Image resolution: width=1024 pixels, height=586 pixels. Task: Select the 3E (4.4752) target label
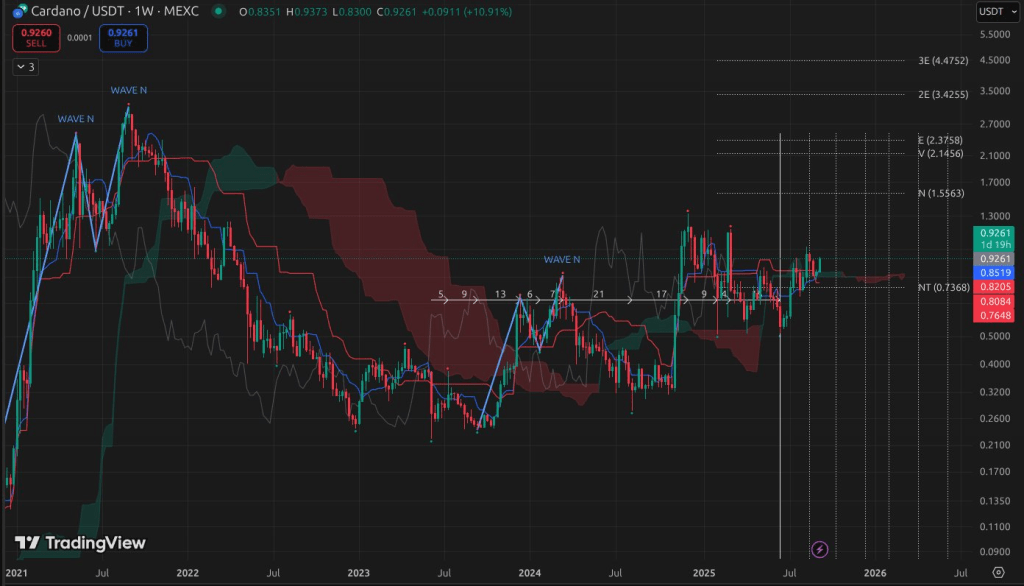pos(942,61)
